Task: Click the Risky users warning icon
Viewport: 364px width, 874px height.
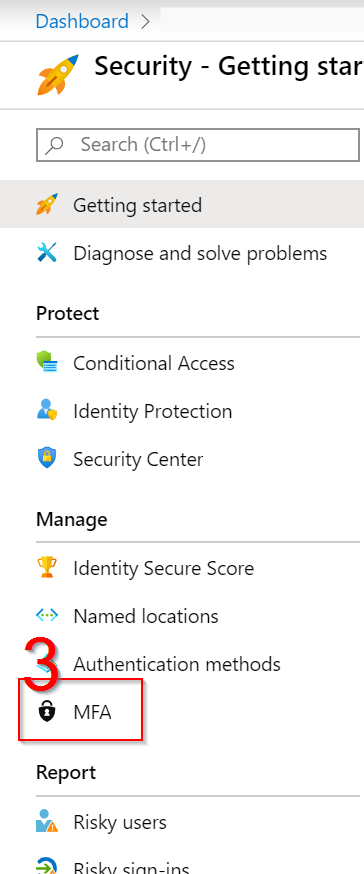Action: [x=47, y=822]
